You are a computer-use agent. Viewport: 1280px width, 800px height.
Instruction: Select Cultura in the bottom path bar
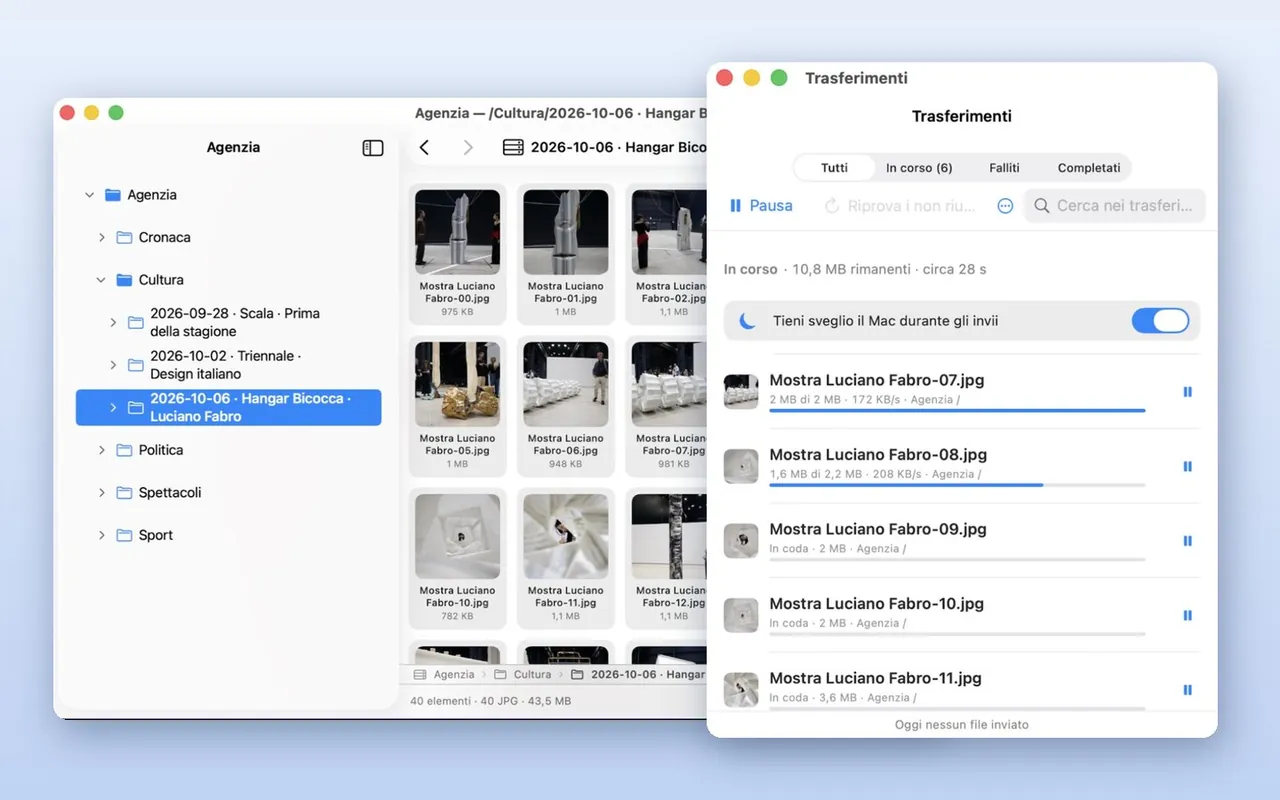click(x=523, y=675)
